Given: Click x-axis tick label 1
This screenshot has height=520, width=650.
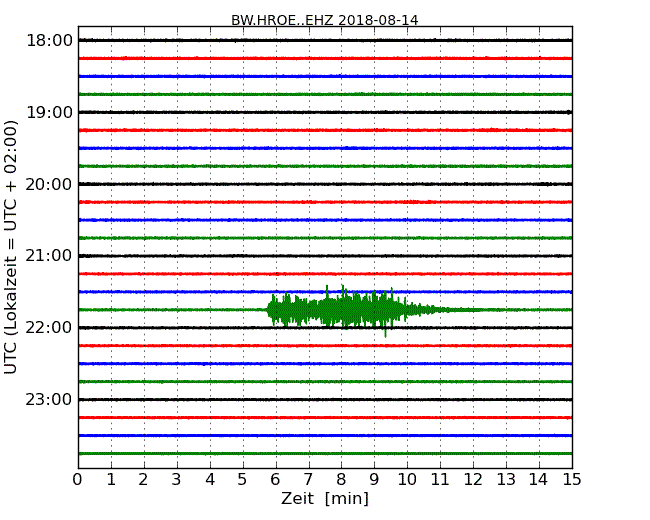Looking at the screenshot, I should pyautogui.click(x=111, y=479).
